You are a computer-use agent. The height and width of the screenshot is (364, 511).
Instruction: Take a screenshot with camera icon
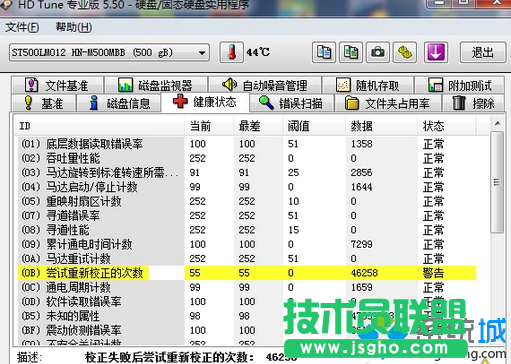point(378,52)
